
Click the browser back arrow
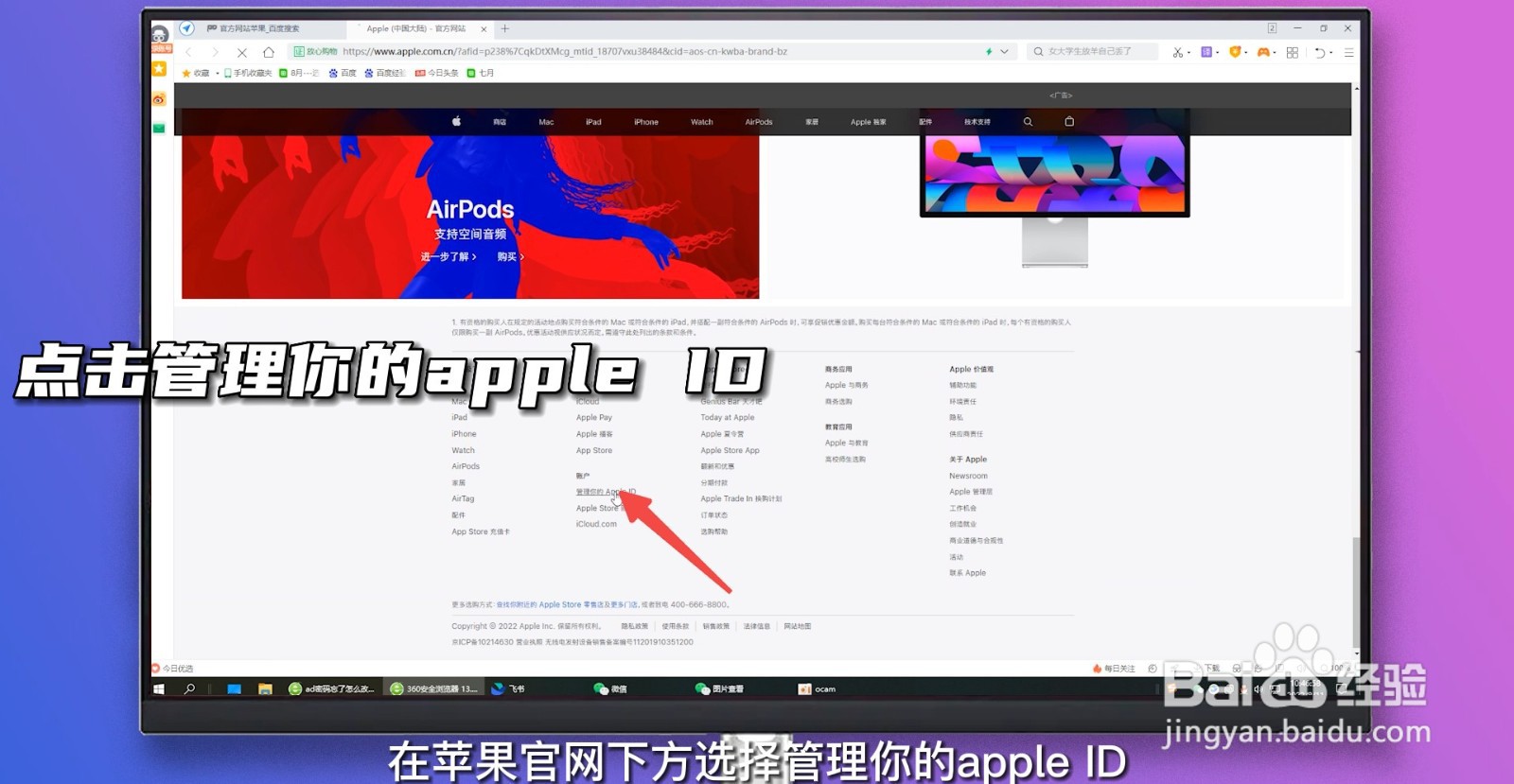click(189, 52)
